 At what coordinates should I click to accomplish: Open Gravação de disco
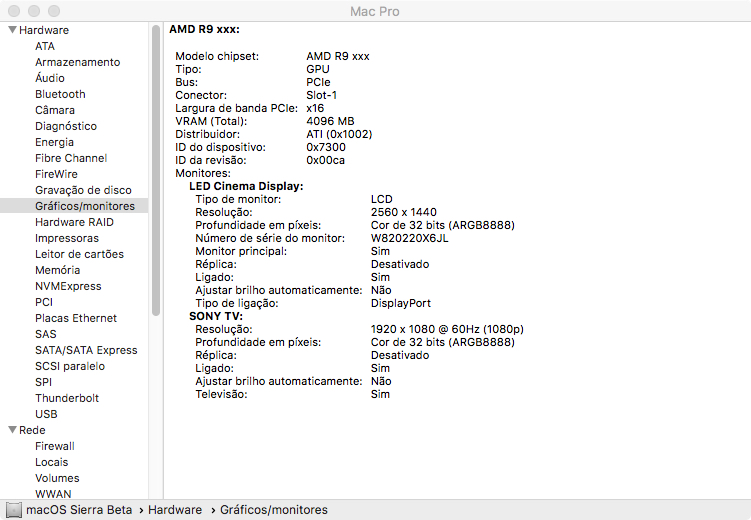83,190
